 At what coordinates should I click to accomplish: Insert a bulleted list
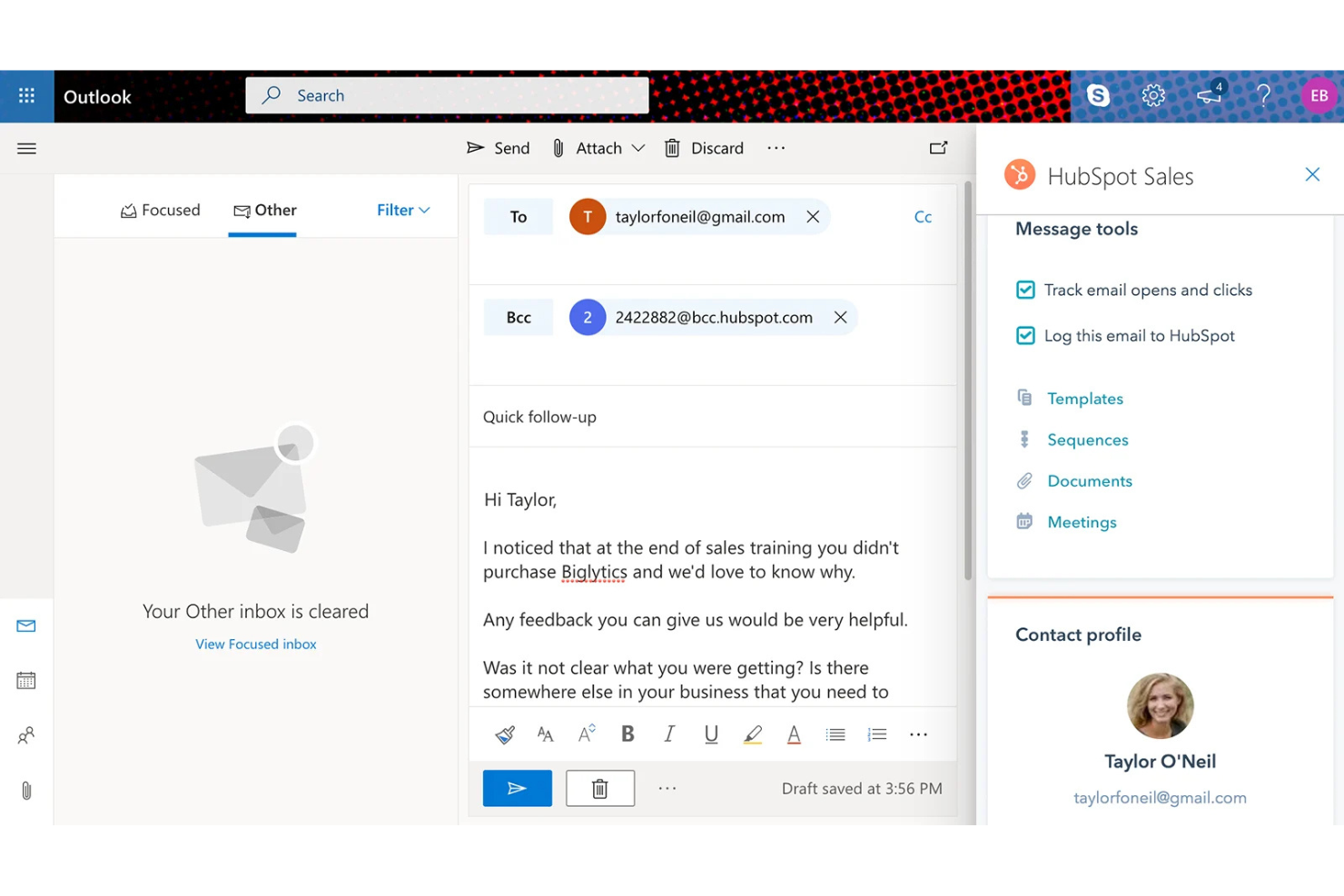coord(835,734)
